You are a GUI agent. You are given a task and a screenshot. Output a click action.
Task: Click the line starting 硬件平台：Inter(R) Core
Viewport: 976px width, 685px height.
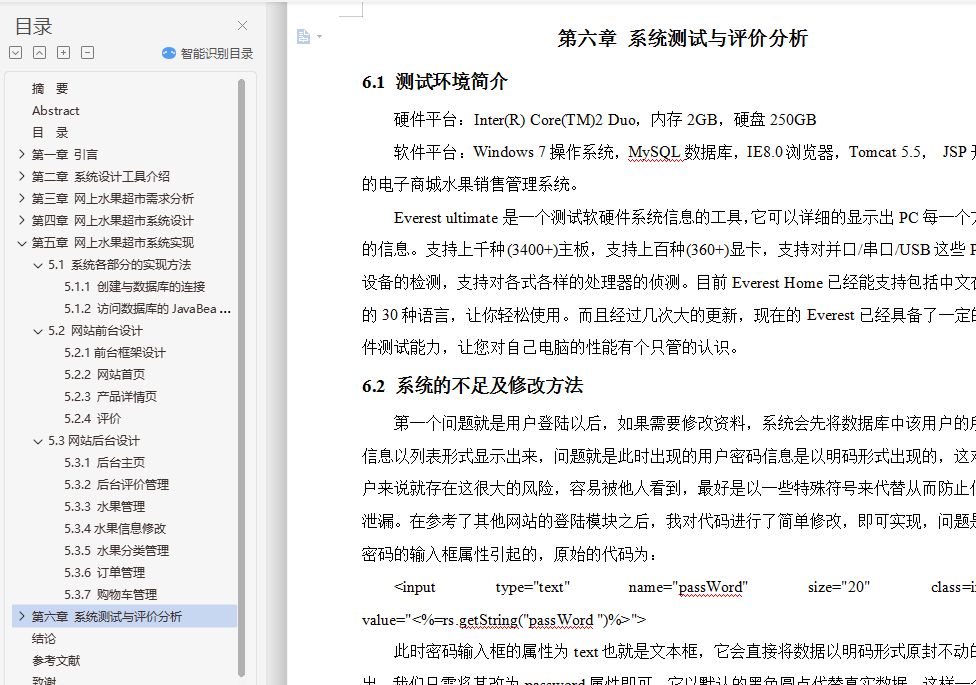click(605, 120)
